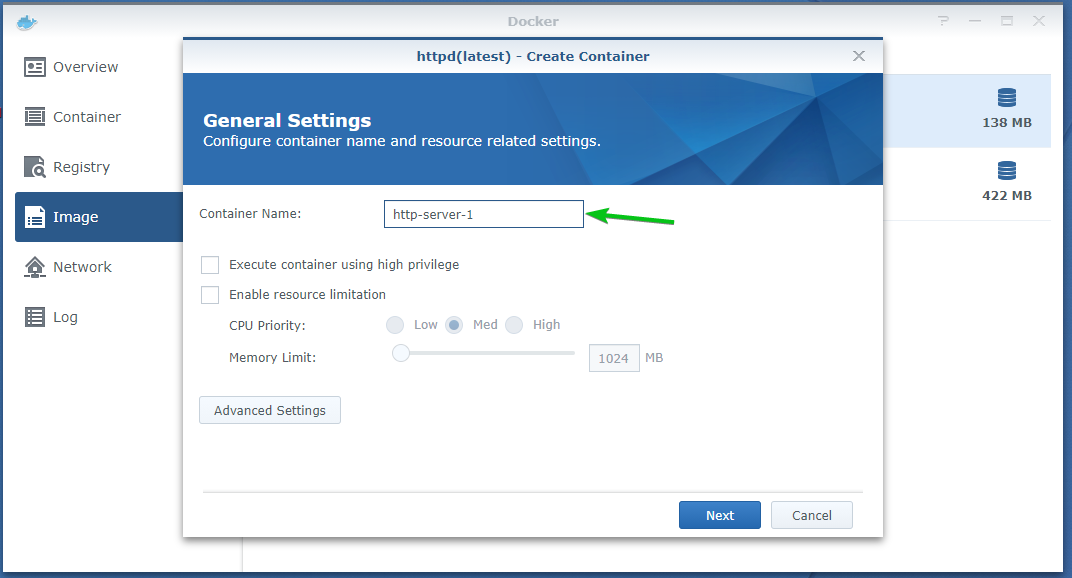The width and height of the screenshot is (1072, 578).
Task: Switch to the Registry section
Action: [x=81, y=167]
